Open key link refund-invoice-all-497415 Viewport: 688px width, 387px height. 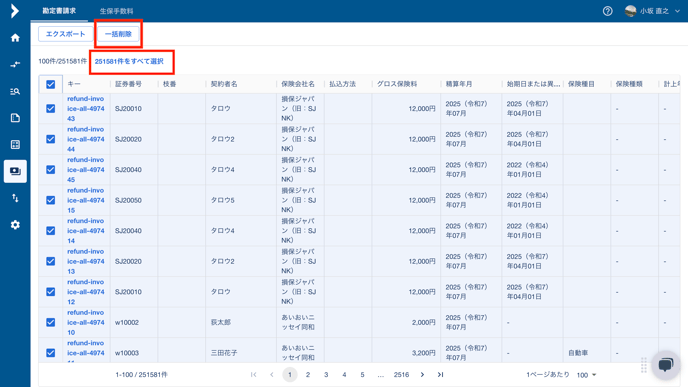pos(86,200)
